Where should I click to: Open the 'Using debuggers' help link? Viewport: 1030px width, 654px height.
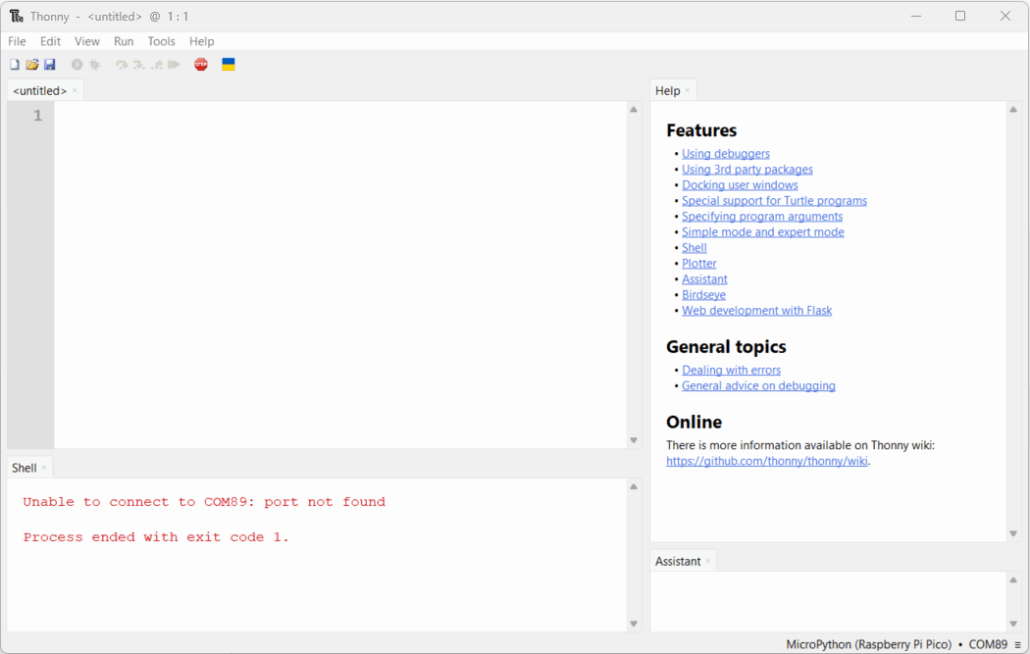click(x=726, y=154)
